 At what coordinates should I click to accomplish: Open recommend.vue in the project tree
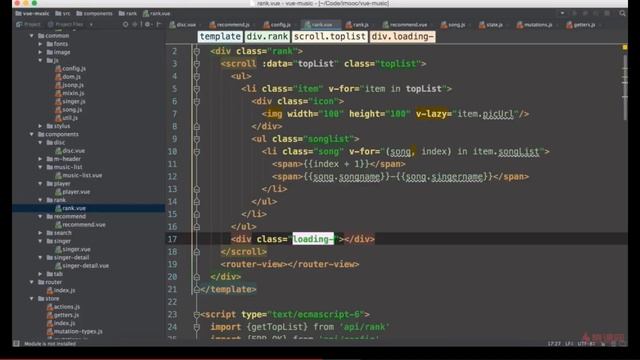click(80, 224)
